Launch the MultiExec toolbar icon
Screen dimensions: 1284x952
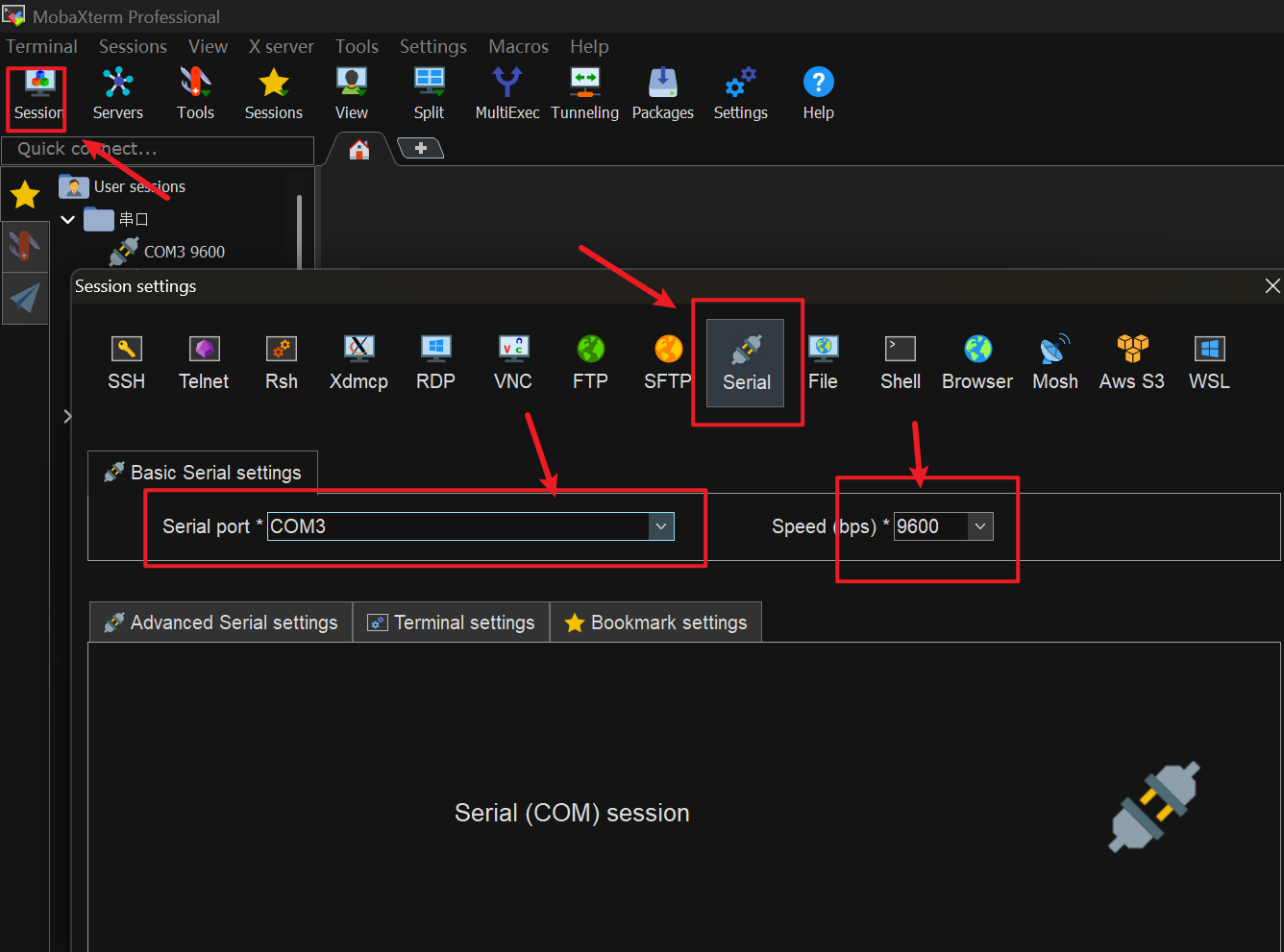(507, 95)
